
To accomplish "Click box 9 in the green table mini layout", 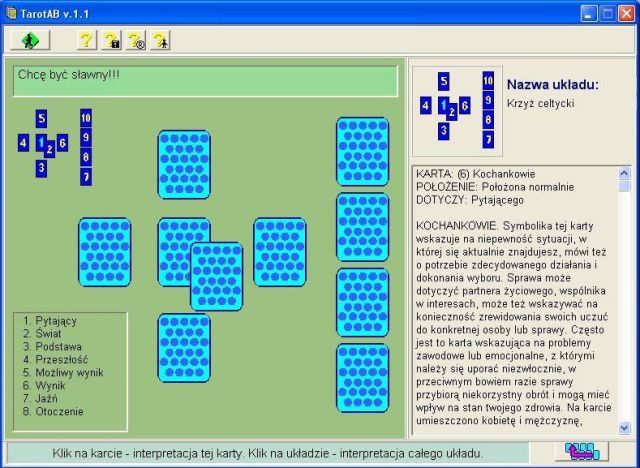I will pos(86,138).
